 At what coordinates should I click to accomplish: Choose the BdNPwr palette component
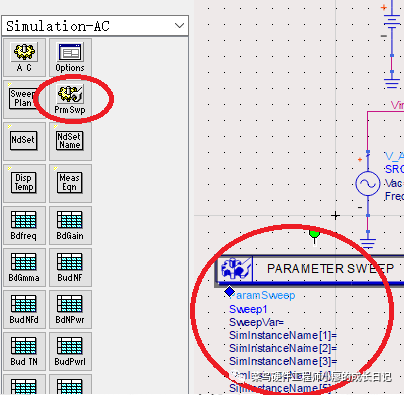[x=70, y=309]
